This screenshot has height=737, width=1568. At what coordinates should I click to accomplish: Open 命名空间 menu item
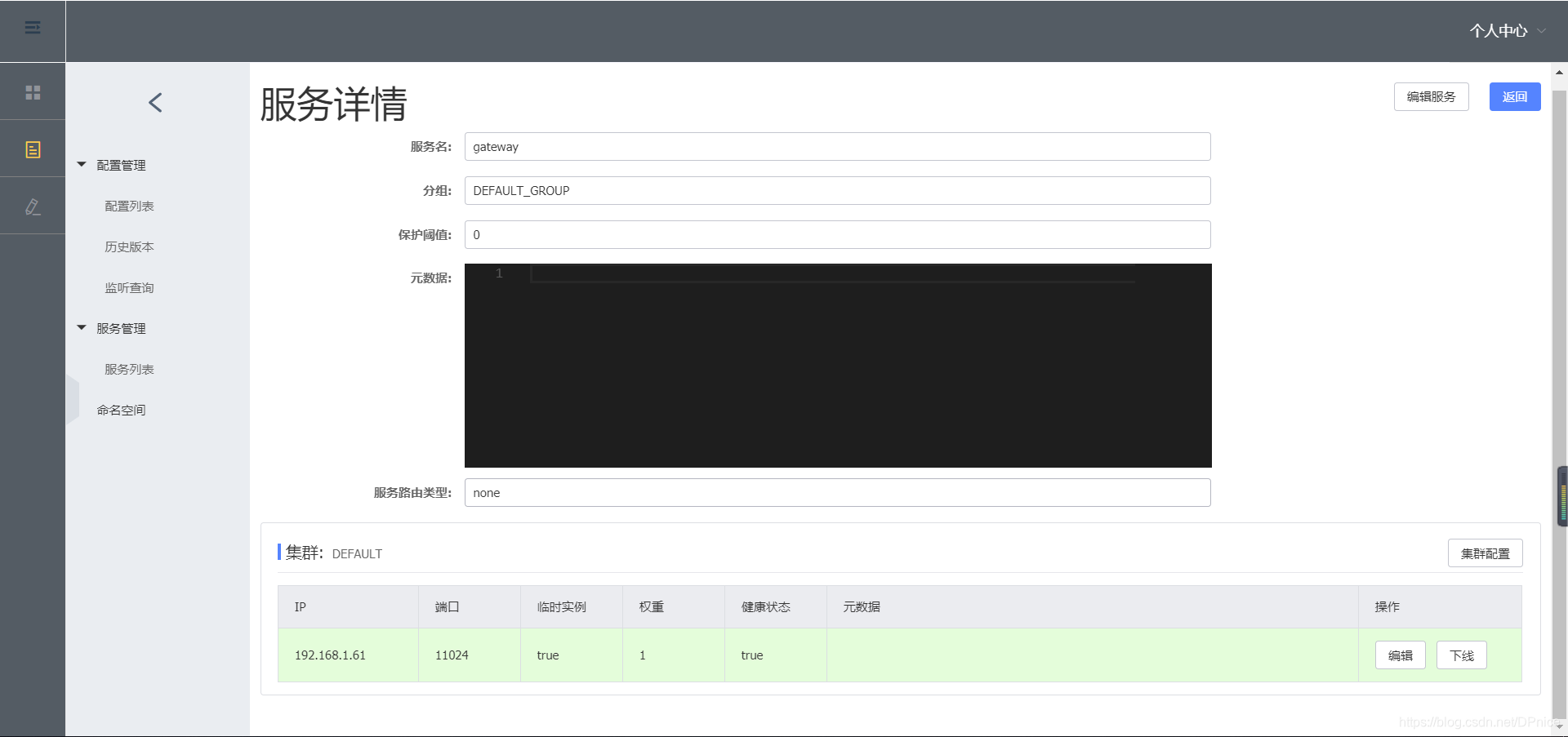click(121, 411)
